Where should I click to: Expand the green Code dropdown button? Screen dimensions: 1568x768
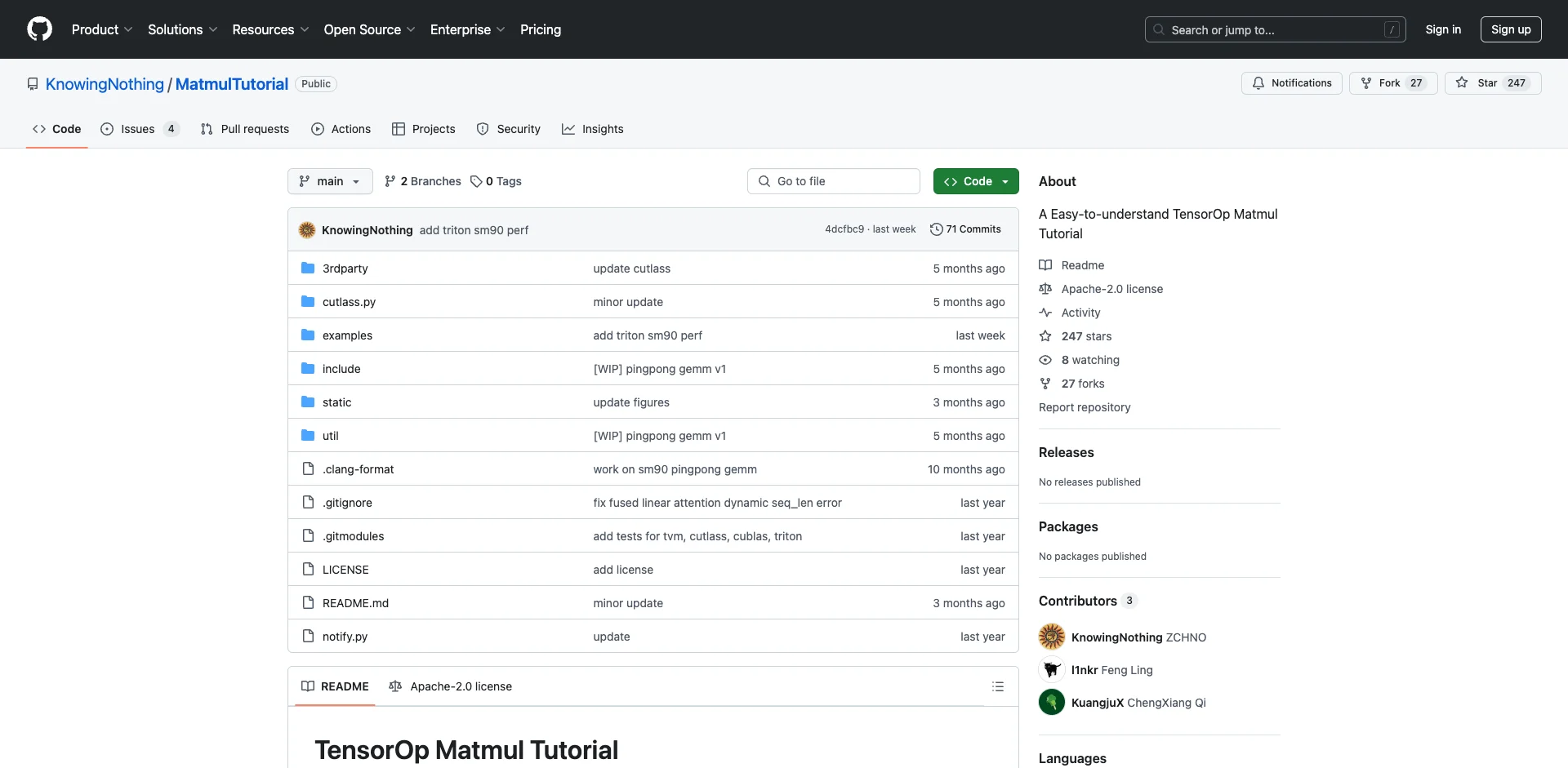coord(976,181)
